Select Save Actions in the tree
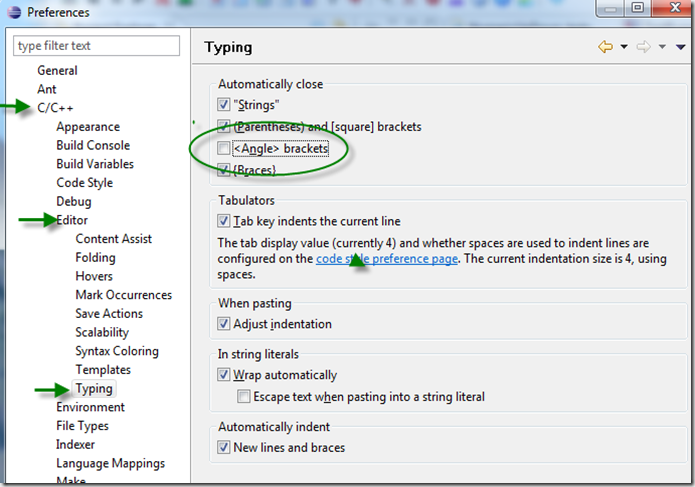Image resolution: width=695 pixels, height=487 pixels. pyautogui.click(x=109, y=313)
